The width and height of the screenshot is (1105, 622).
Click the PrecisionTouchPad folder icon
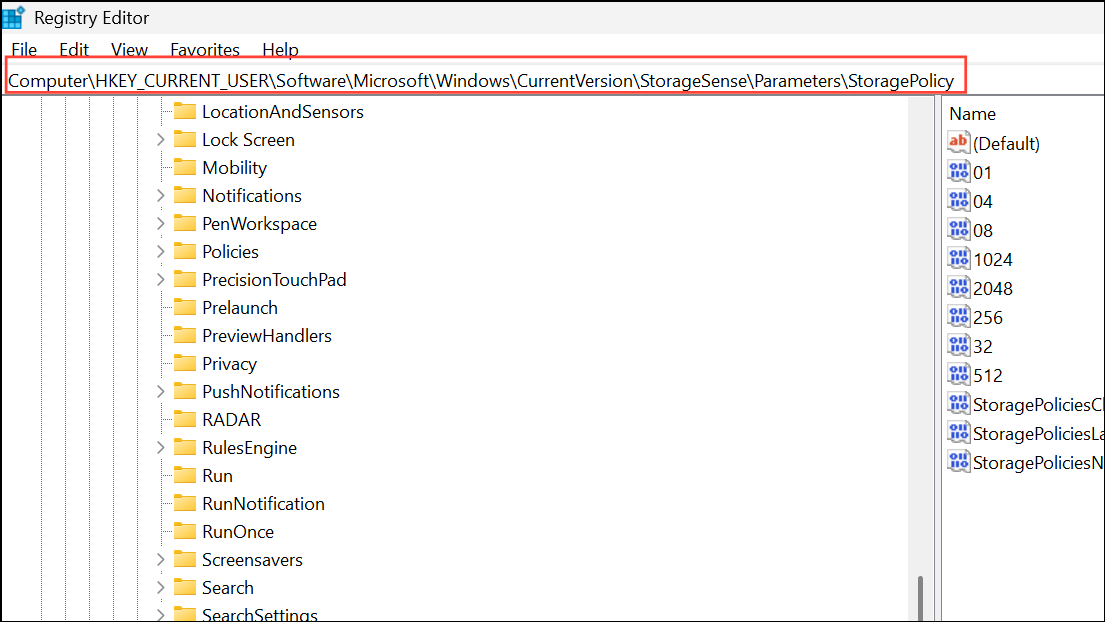click(x=185, y=280)
